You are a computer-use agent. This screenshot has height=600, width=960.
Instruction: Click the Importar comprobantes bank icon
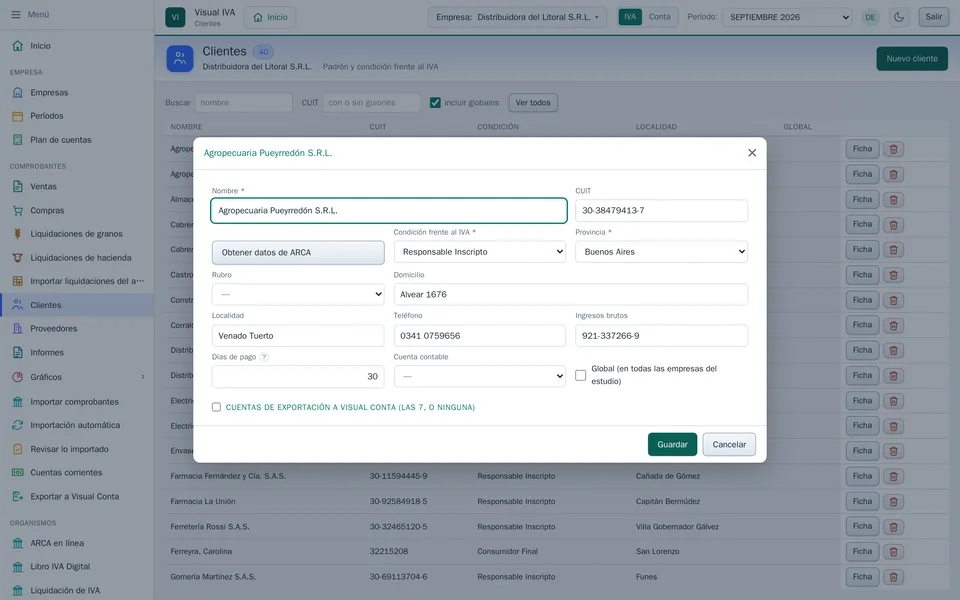(18, 402)
